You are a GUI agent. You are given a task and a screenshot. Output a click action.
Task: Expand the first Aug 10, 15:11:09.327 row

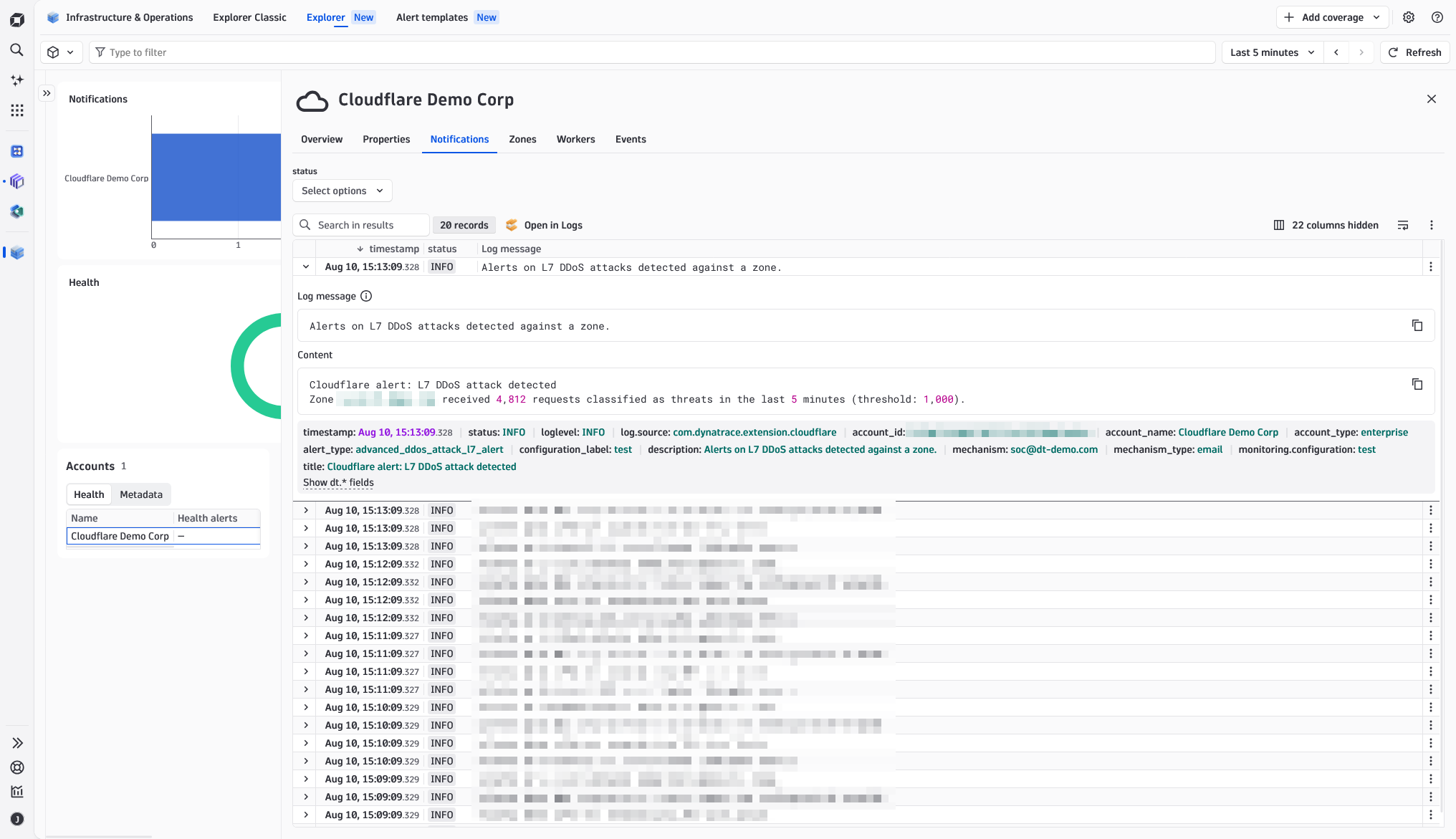coord(306,636)
